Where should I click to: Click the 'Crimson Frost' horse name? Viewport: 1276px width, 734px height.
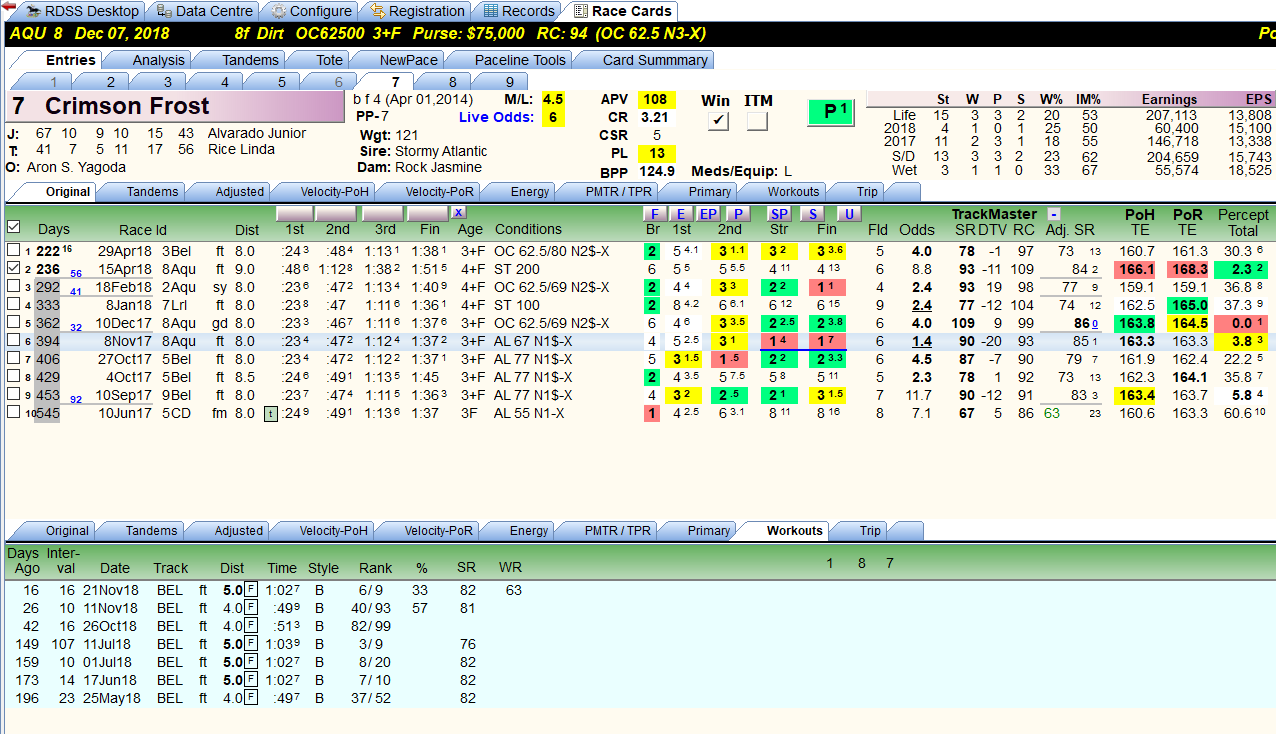127,107
